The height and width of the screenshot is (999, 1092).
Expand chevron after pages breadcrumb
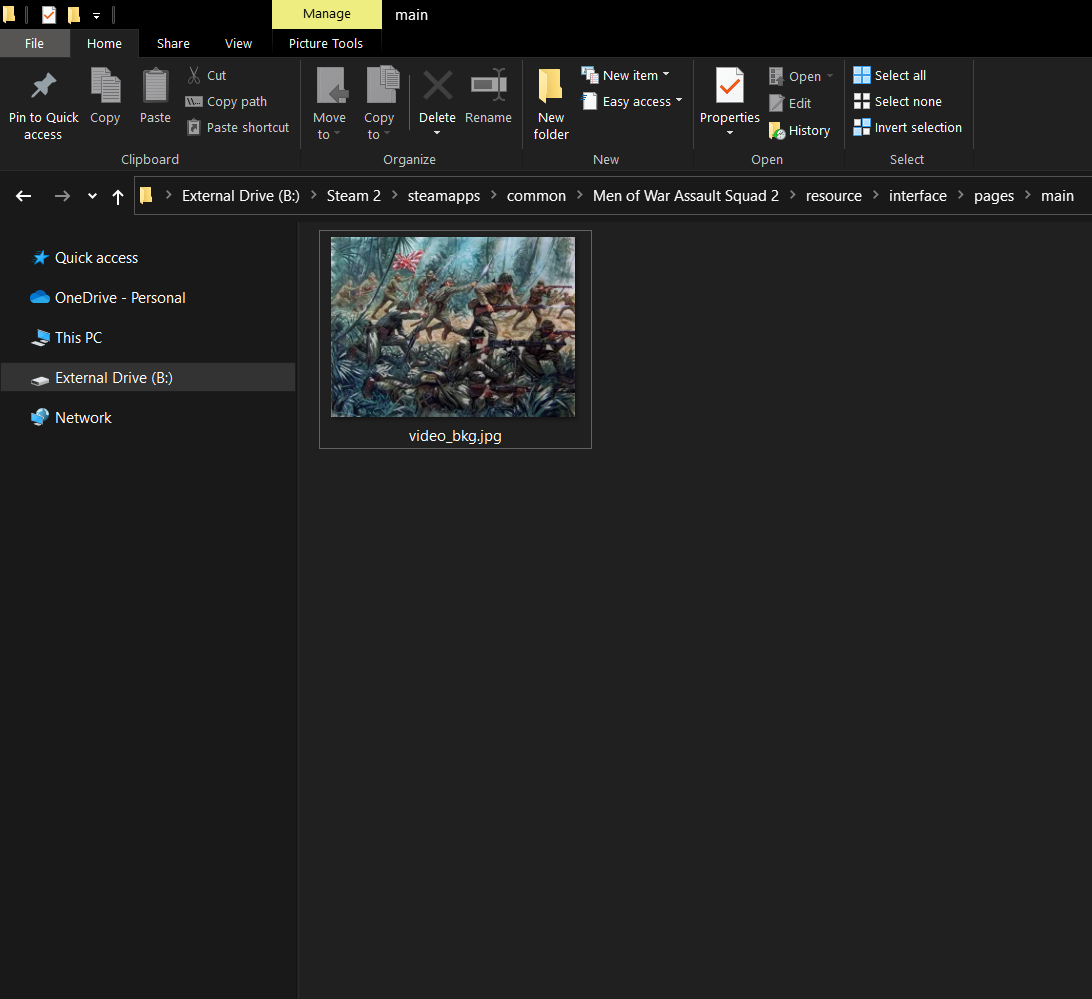coord(1027,195)
